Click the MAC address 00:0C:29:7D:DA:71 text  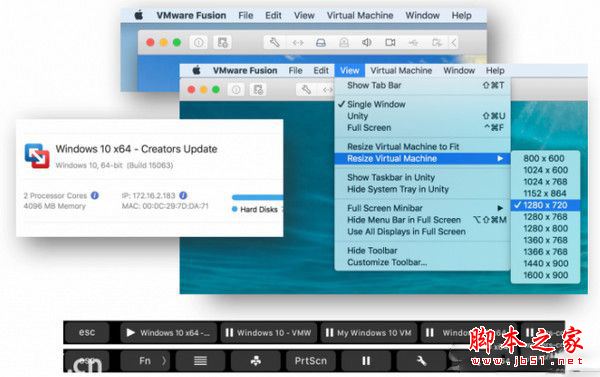165,206
